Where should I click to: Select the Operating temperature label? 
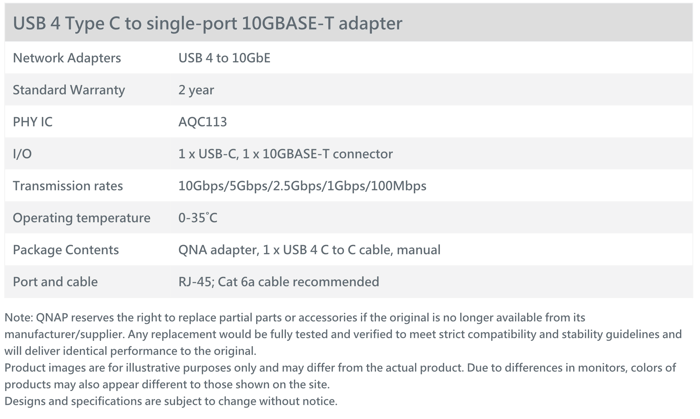point(82,218)
